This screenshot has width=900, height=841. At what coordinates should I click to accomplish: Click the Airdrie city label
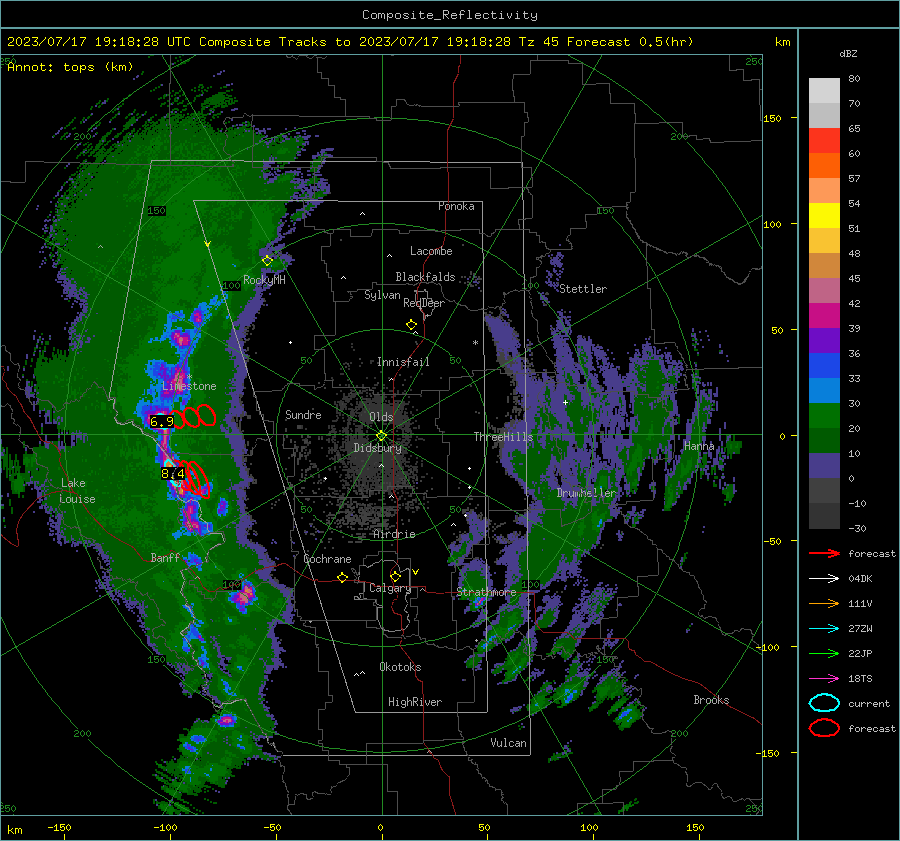(394, 534)
